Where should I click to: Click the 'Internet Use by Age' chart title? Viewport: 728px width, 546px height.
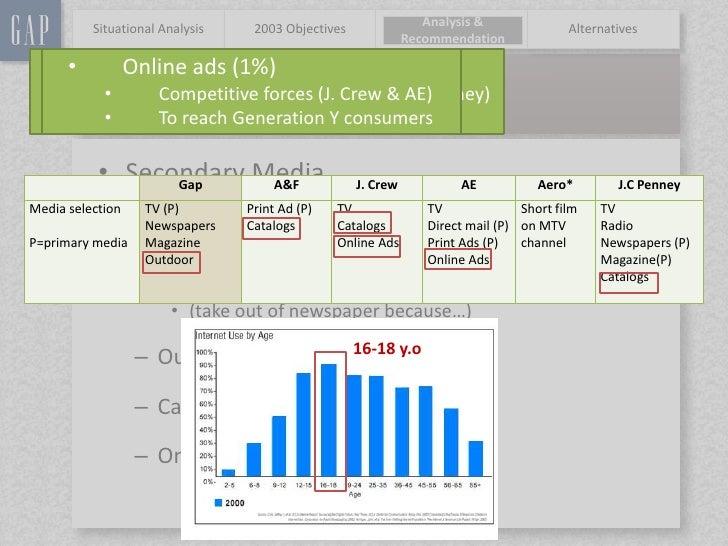pos(234,335)
